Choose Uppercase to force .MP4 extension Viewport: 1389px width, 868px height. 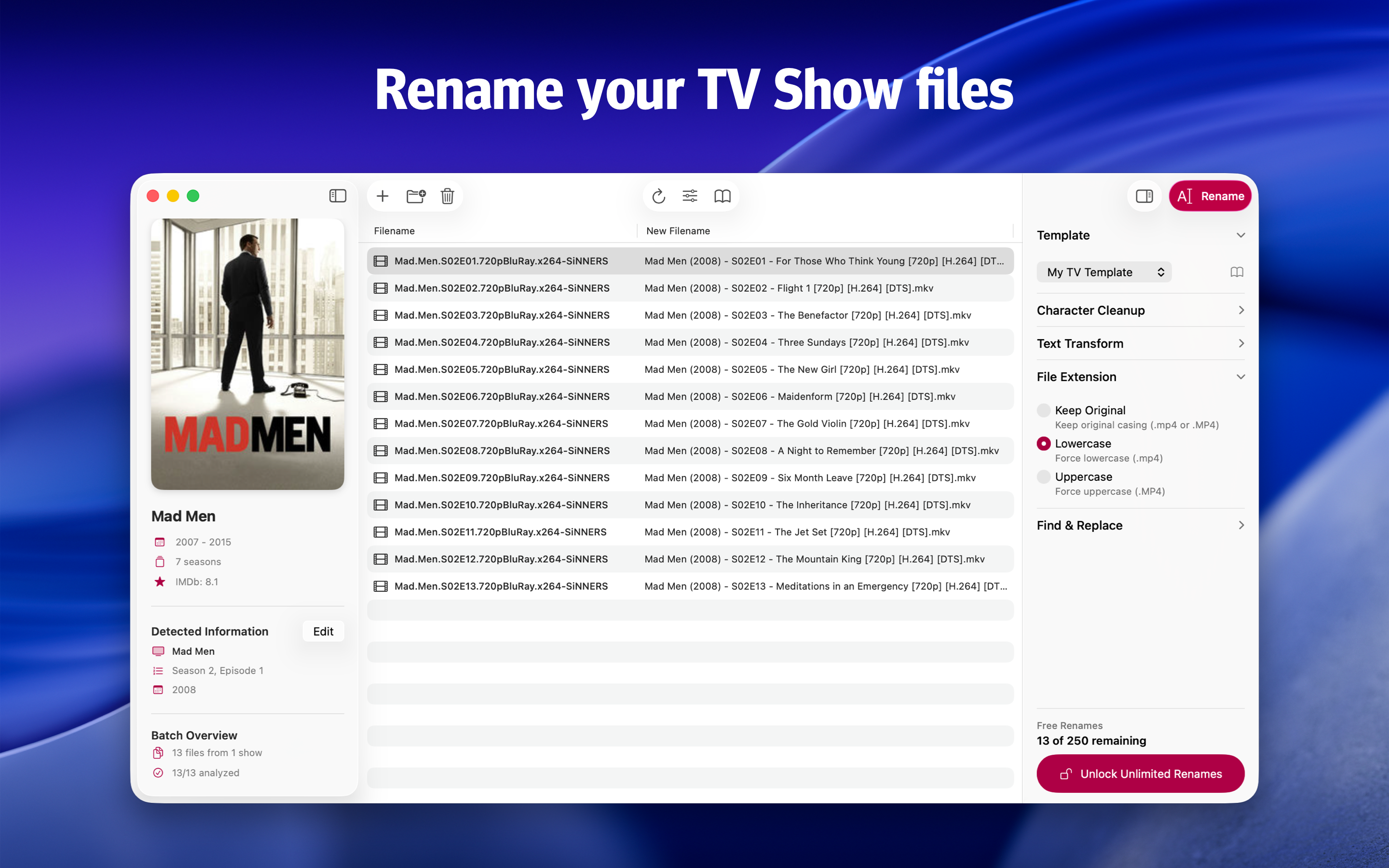click(1044, 476)
